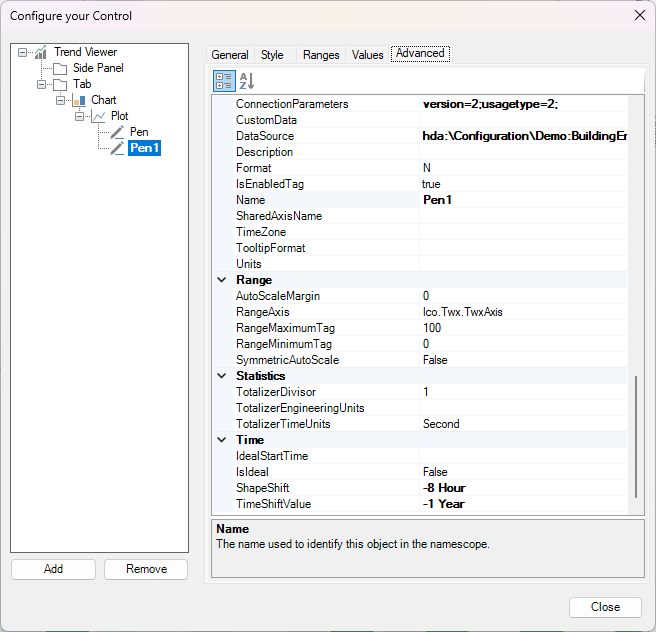Select the CustomData property row
The width and height of the screenshot is (656, 632).
pyautogui.click(x=430, y=120)
